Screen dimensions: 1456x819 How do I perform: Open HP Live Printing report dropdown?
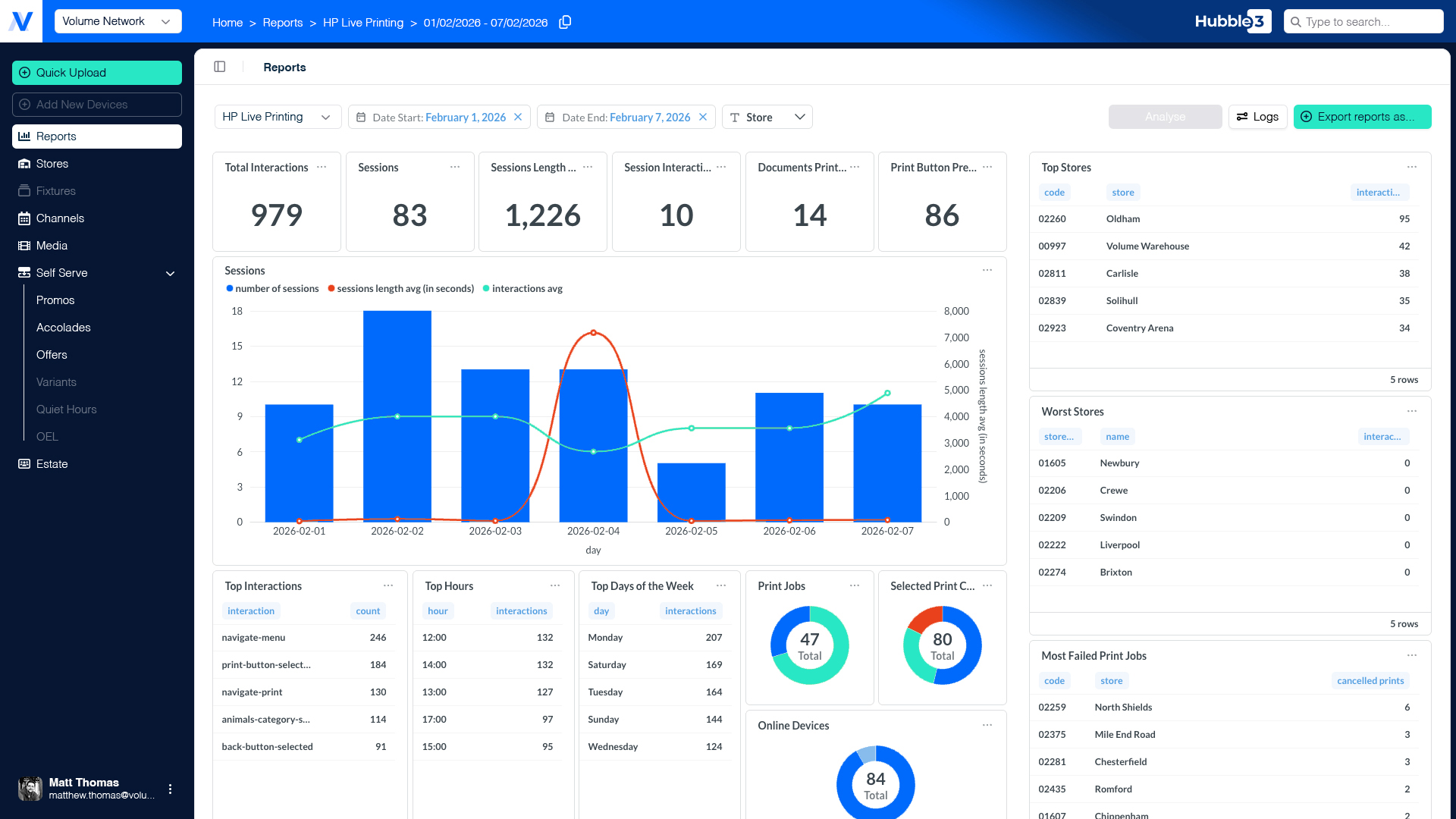(x=278, y=117)
